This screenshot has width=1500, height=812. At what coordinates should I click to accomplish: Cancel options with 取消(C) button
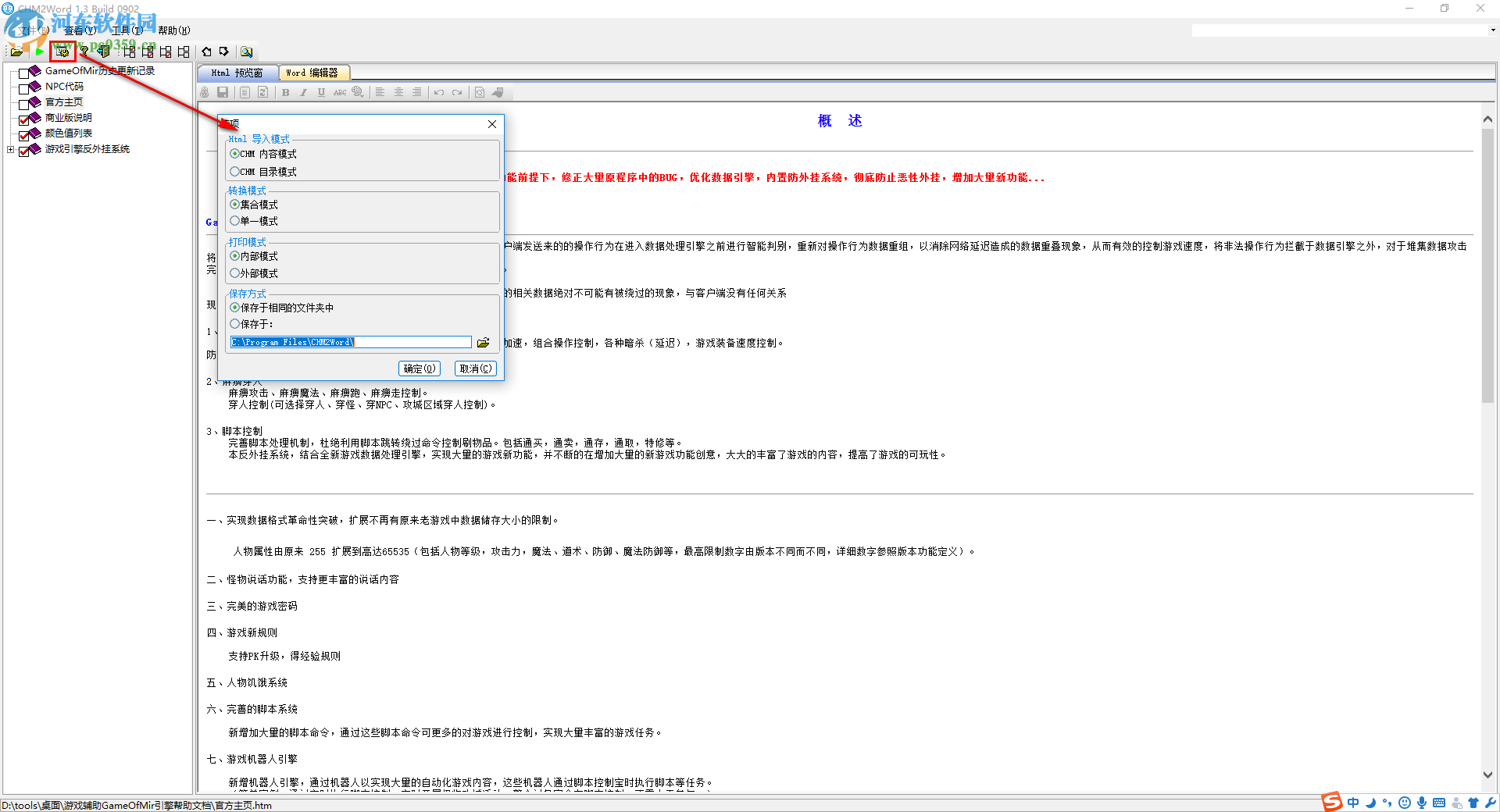[x=476, y=369]
